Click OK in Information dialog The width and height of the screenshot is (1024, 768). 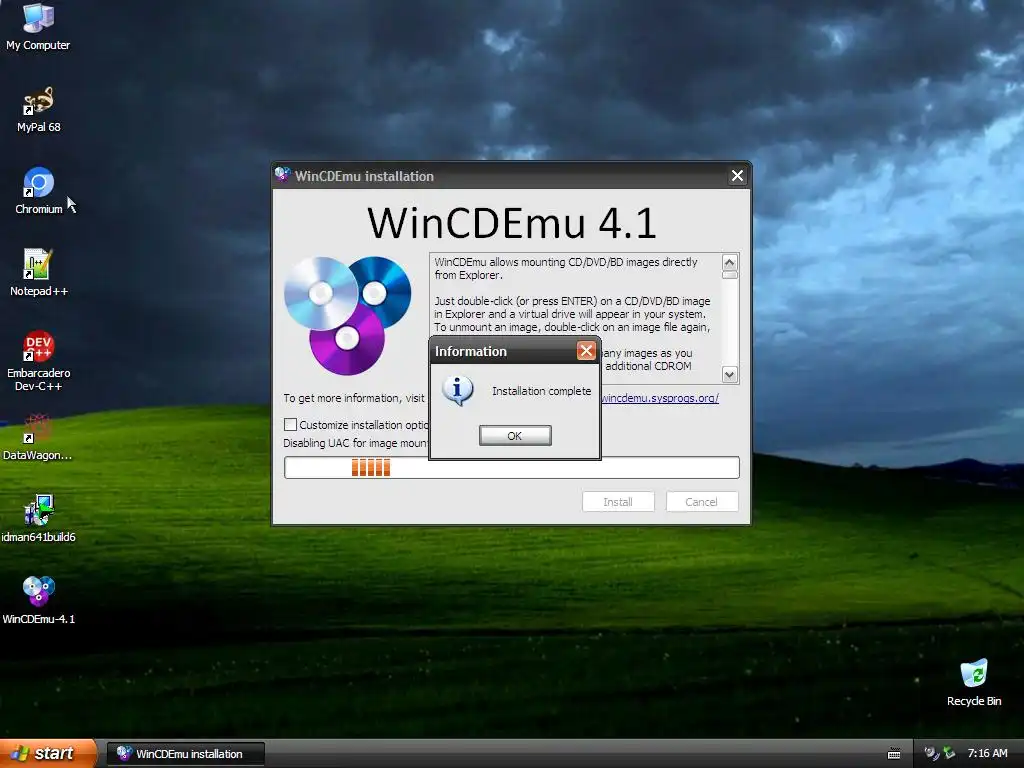click(x=515, y=436)
